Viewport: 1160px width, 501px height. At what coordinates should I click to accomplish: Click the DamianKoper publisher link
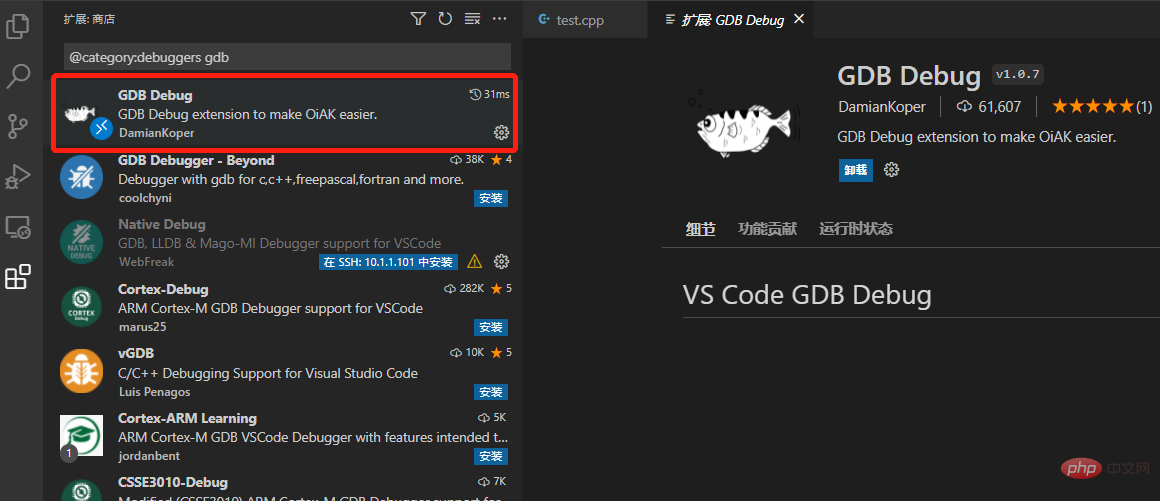(881, 107)
